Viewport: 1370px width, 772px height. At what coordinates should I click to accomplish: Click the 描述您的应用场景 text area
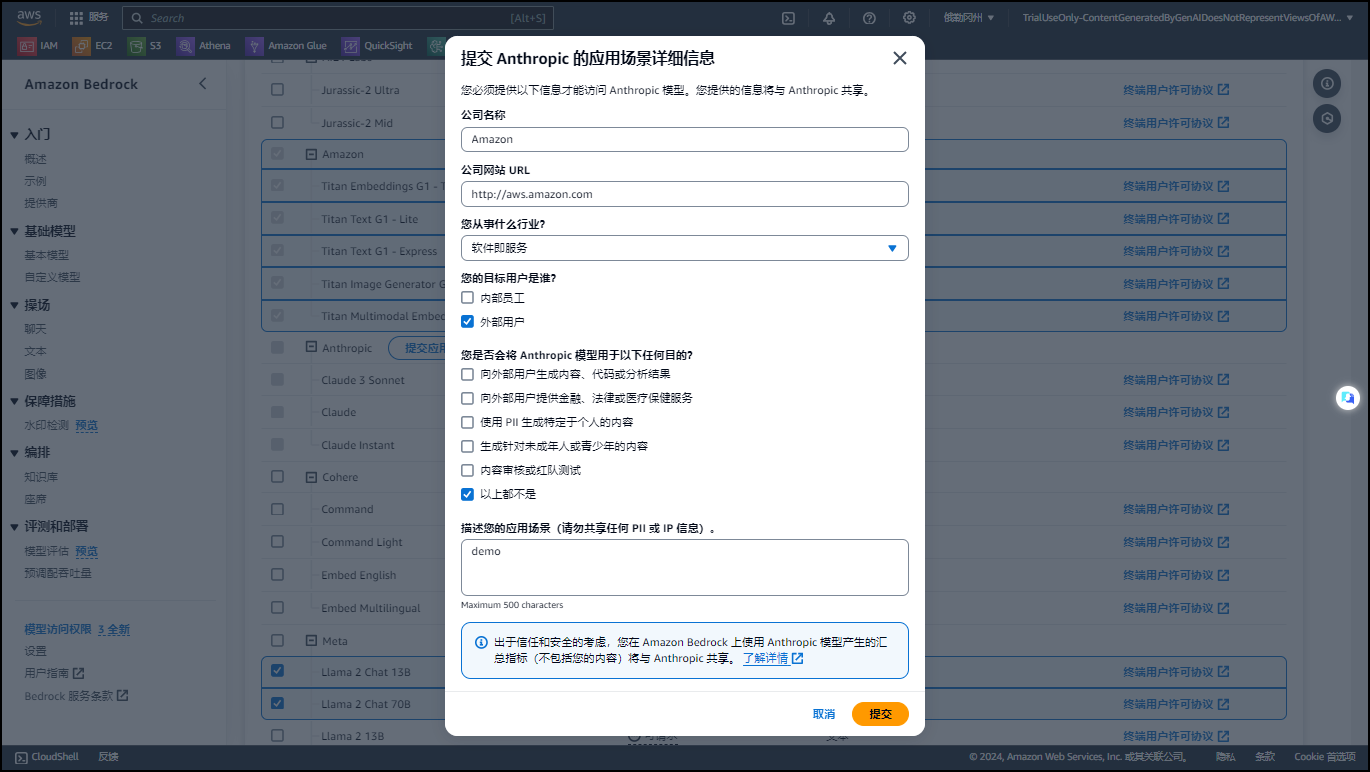click(684, 567)
